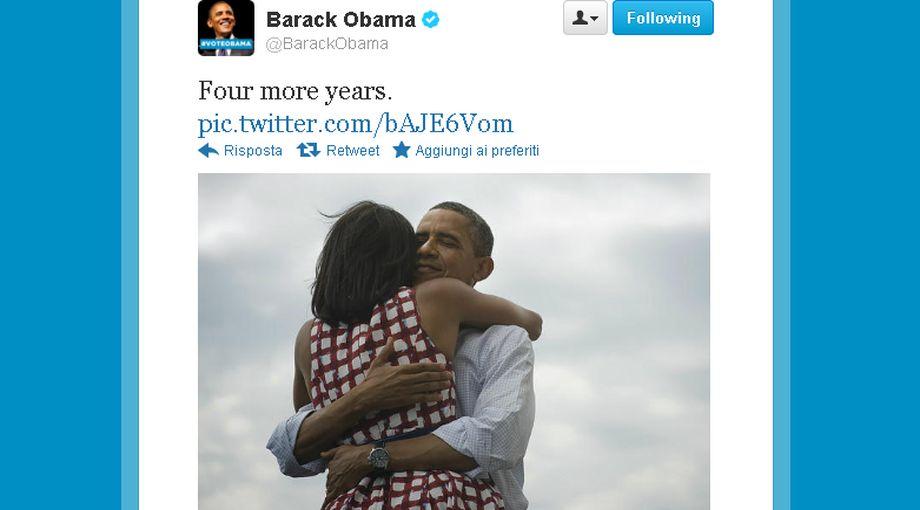920x510 pixels.
Task: Click the blue verified badge icon
Action: point(431,19)
